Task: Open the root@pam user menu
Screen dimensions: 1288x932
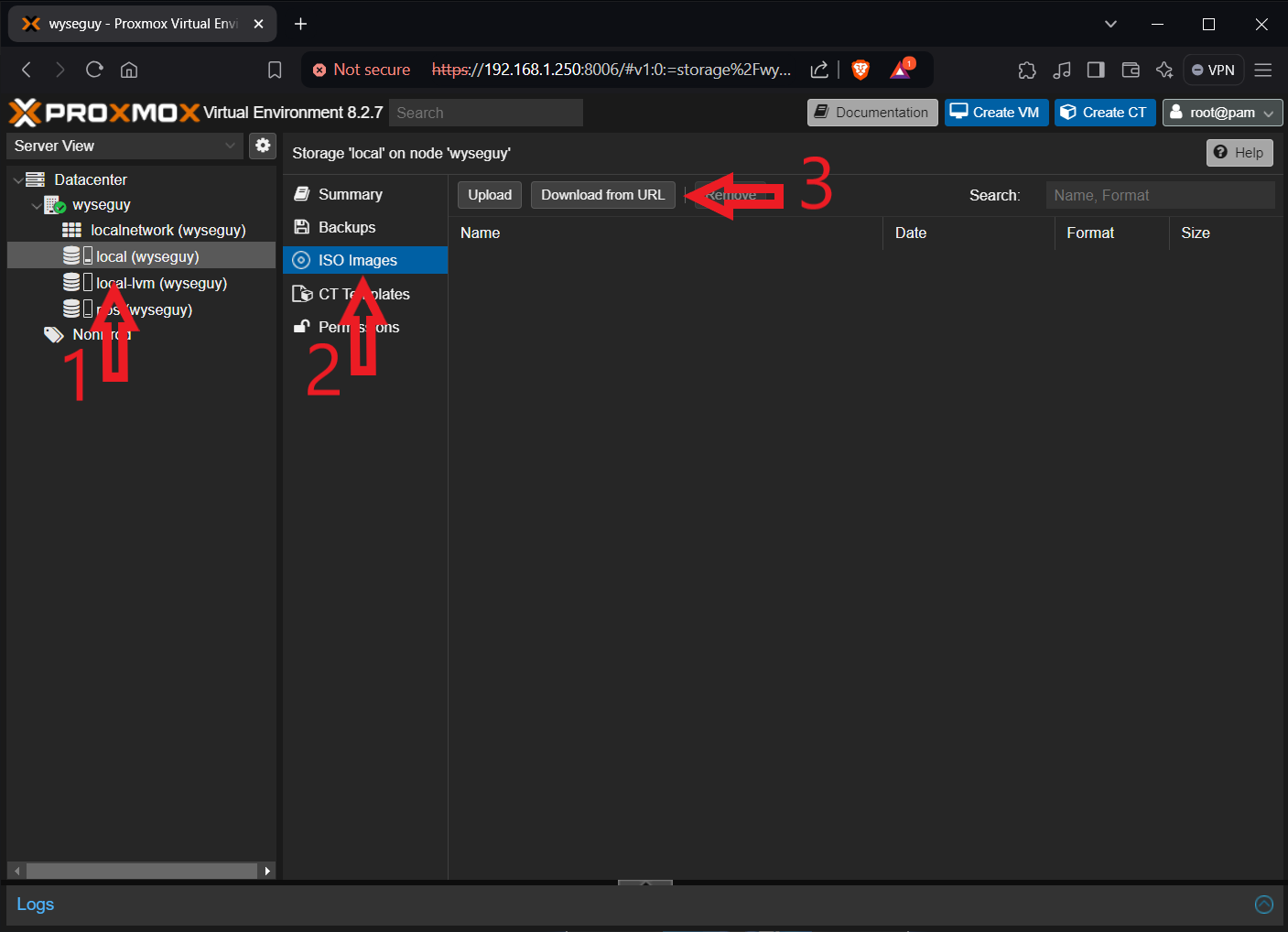Action: point(1222,113)
